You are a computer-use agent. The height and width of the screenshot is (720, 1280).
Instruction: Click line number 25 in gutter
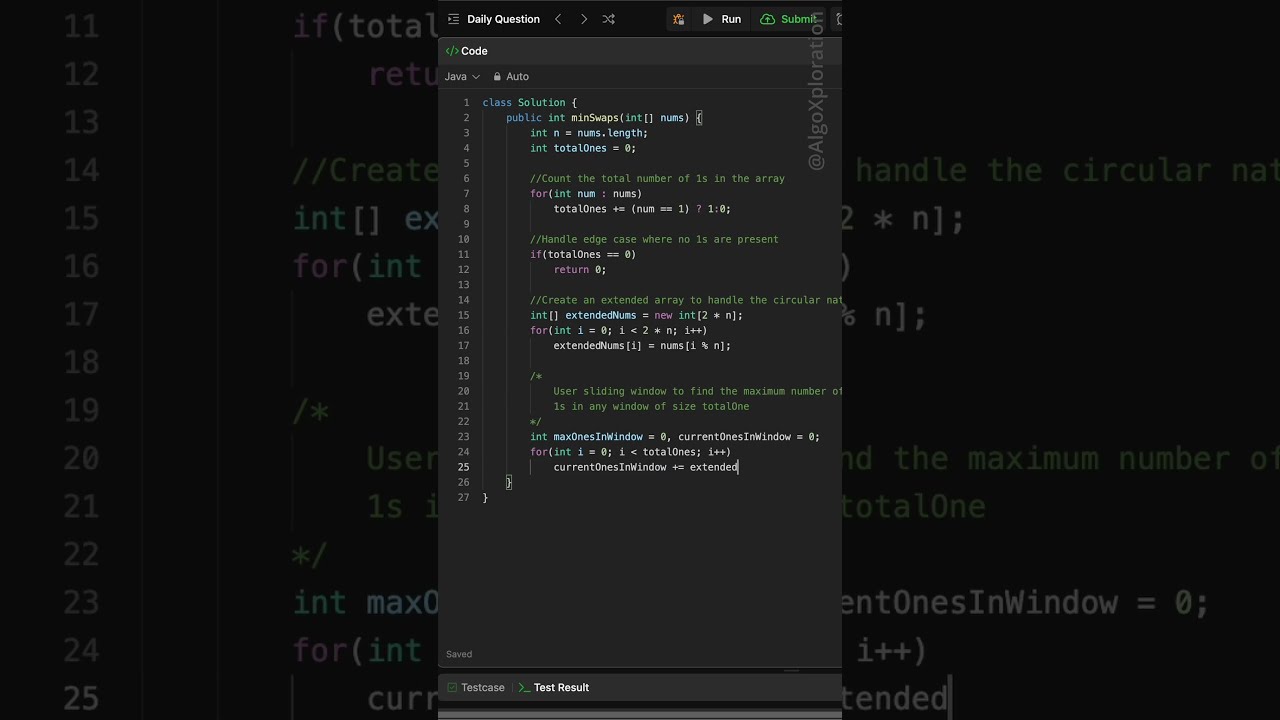[x=464, y=467]
